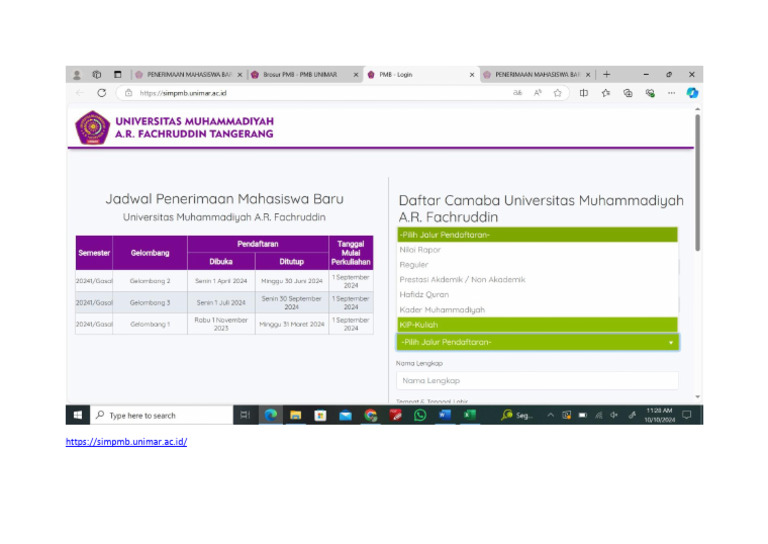Open Google Chrome from taskbar
The width and height of the screenshot is (768, 544).
(x=371, y=415)
